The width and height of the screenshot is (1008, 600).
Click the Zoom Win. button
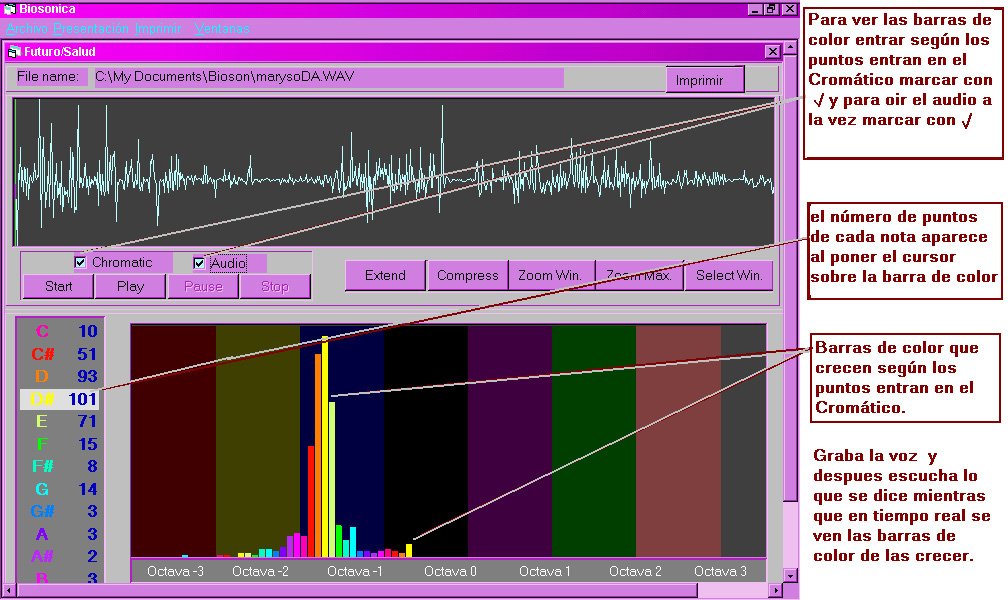(x=549, y=275)
